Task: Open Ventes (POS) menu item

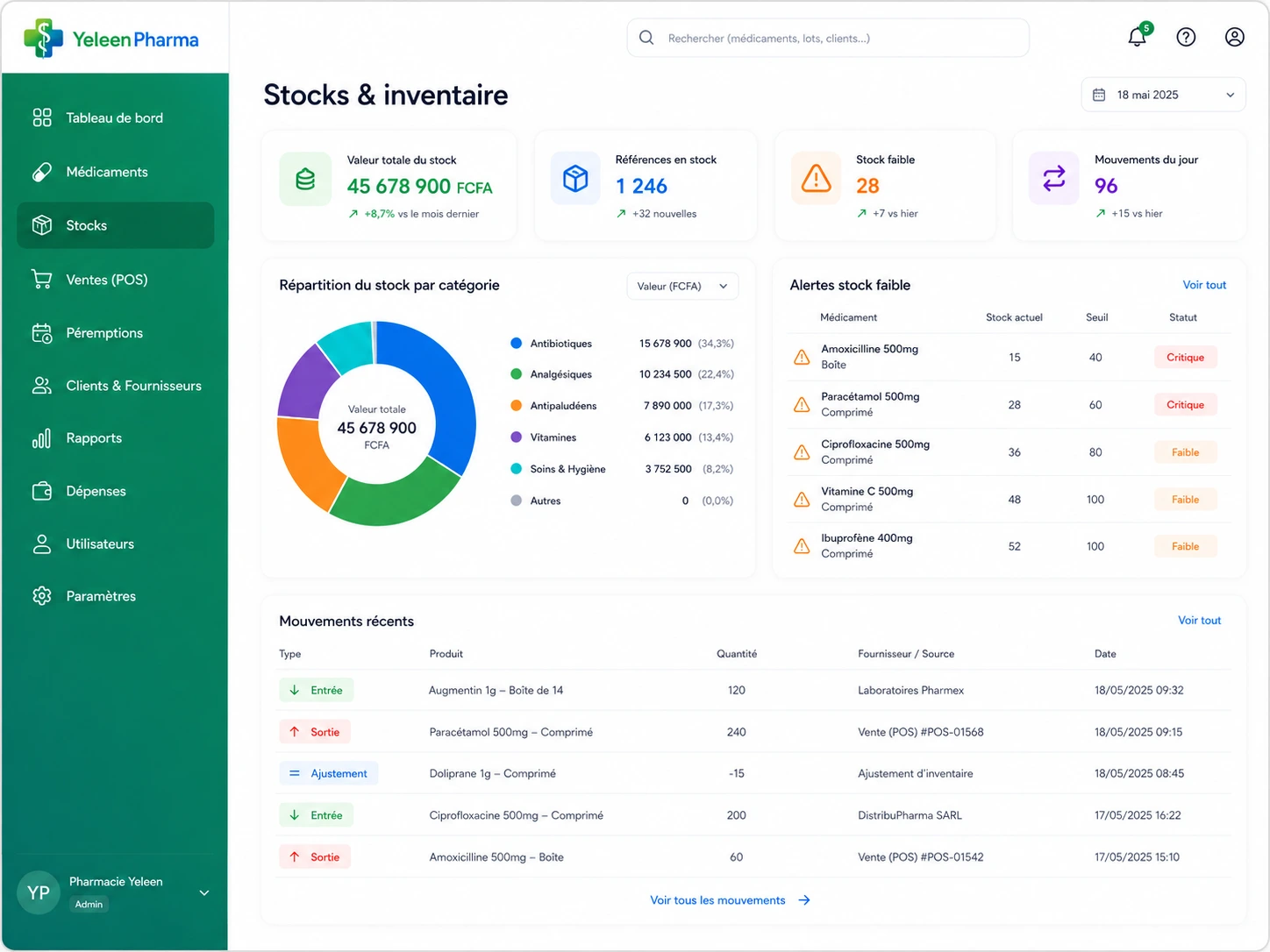Action: 115,280
